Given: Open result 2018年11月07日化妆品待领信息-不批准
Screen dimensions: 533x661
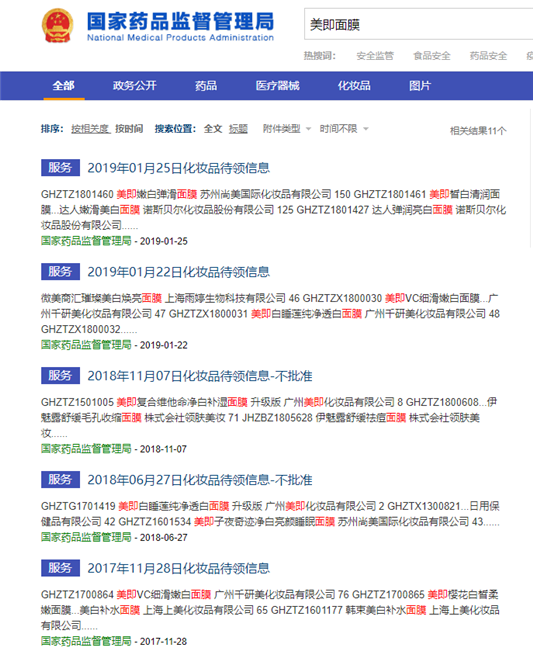Looking at the screenshot, I should pyautogui.click(x=200, y=376).
